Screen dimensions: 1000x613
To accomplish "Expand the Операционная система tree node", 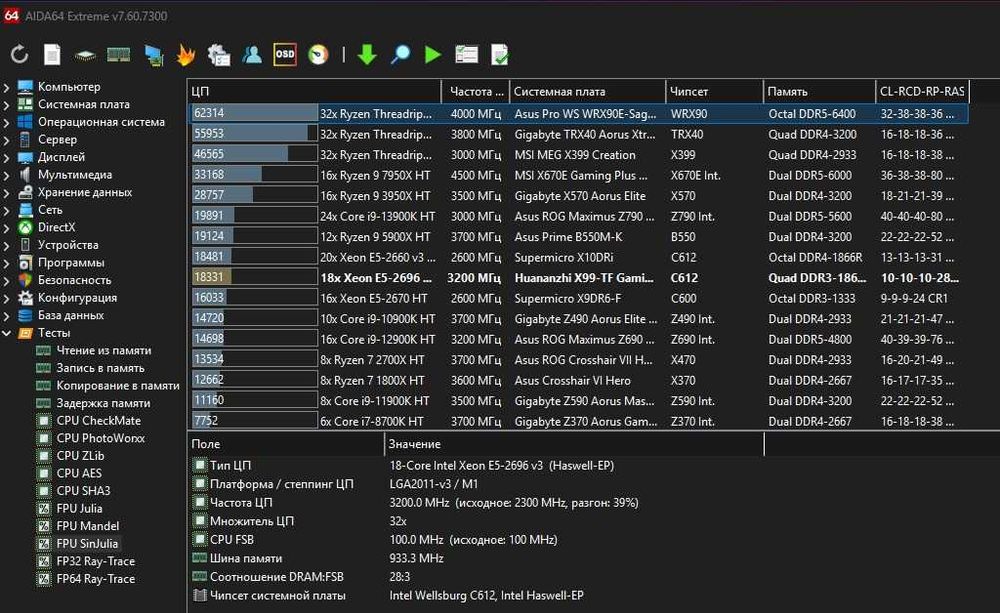I will click(x=6, y=122).
